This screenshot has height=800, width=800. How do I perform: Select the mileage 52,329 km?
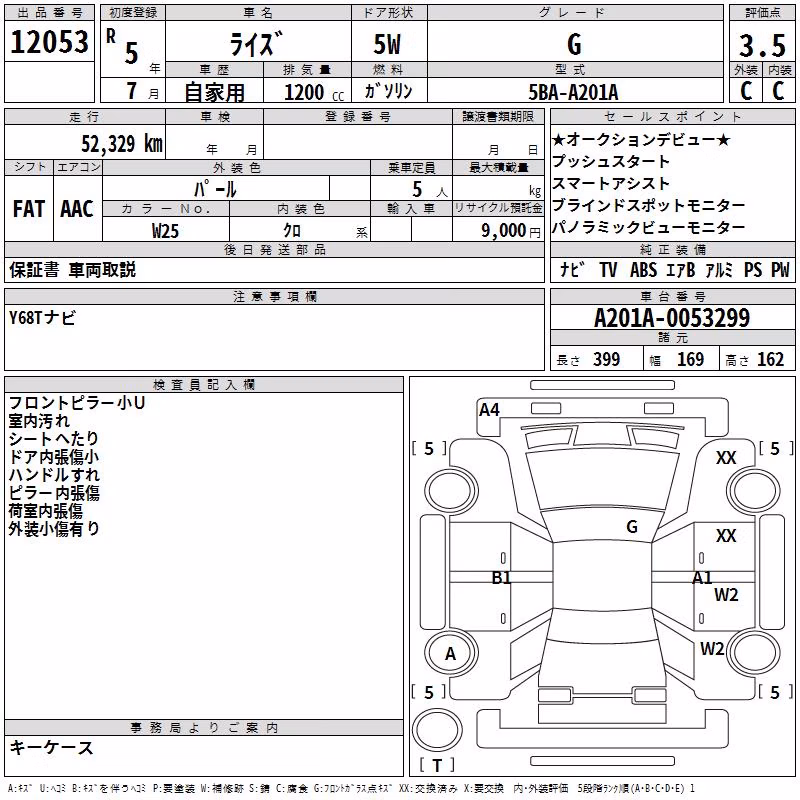point(122,144)
